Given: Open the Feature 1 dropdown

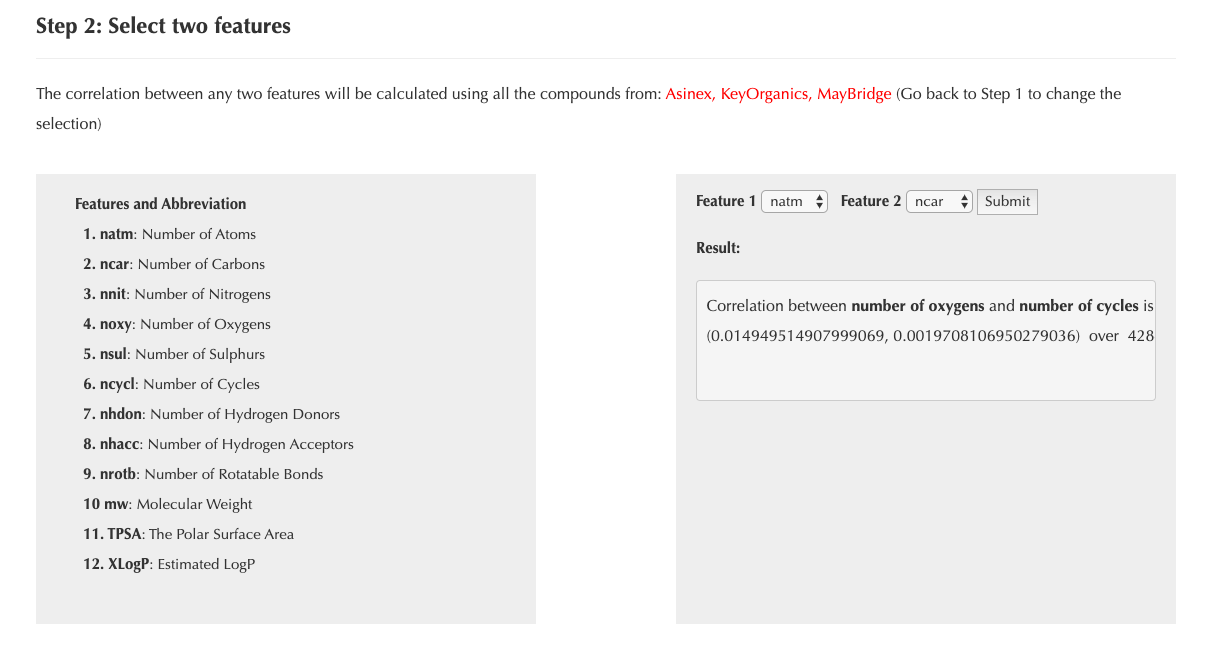Looking at the screenshot, I should [794, 202].
